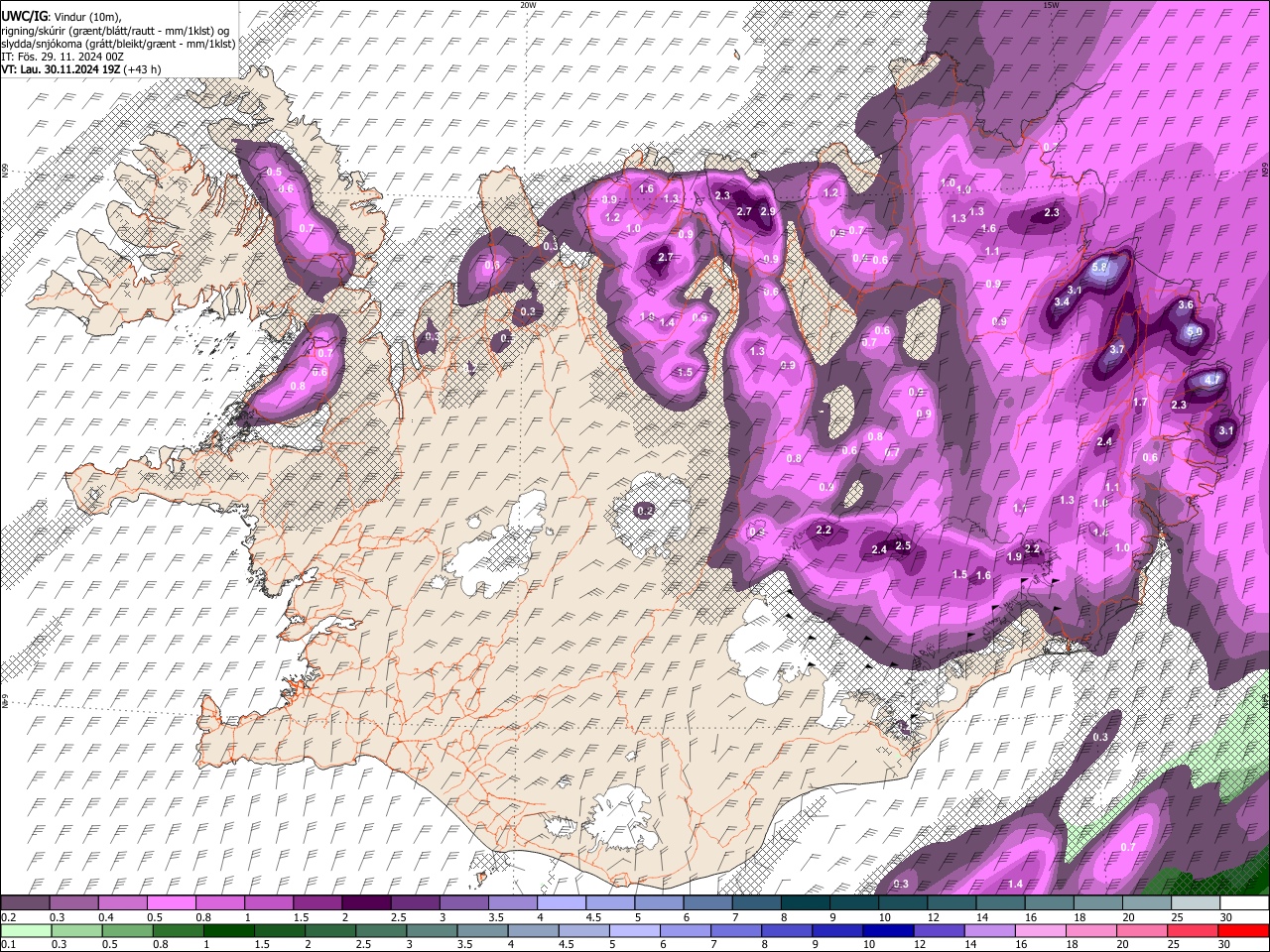This screenshot has width=1270, height=952.
Task: Click the 'VT: Lau. 30.11.2024 19Z' valid time
Action: coord(61,69)
